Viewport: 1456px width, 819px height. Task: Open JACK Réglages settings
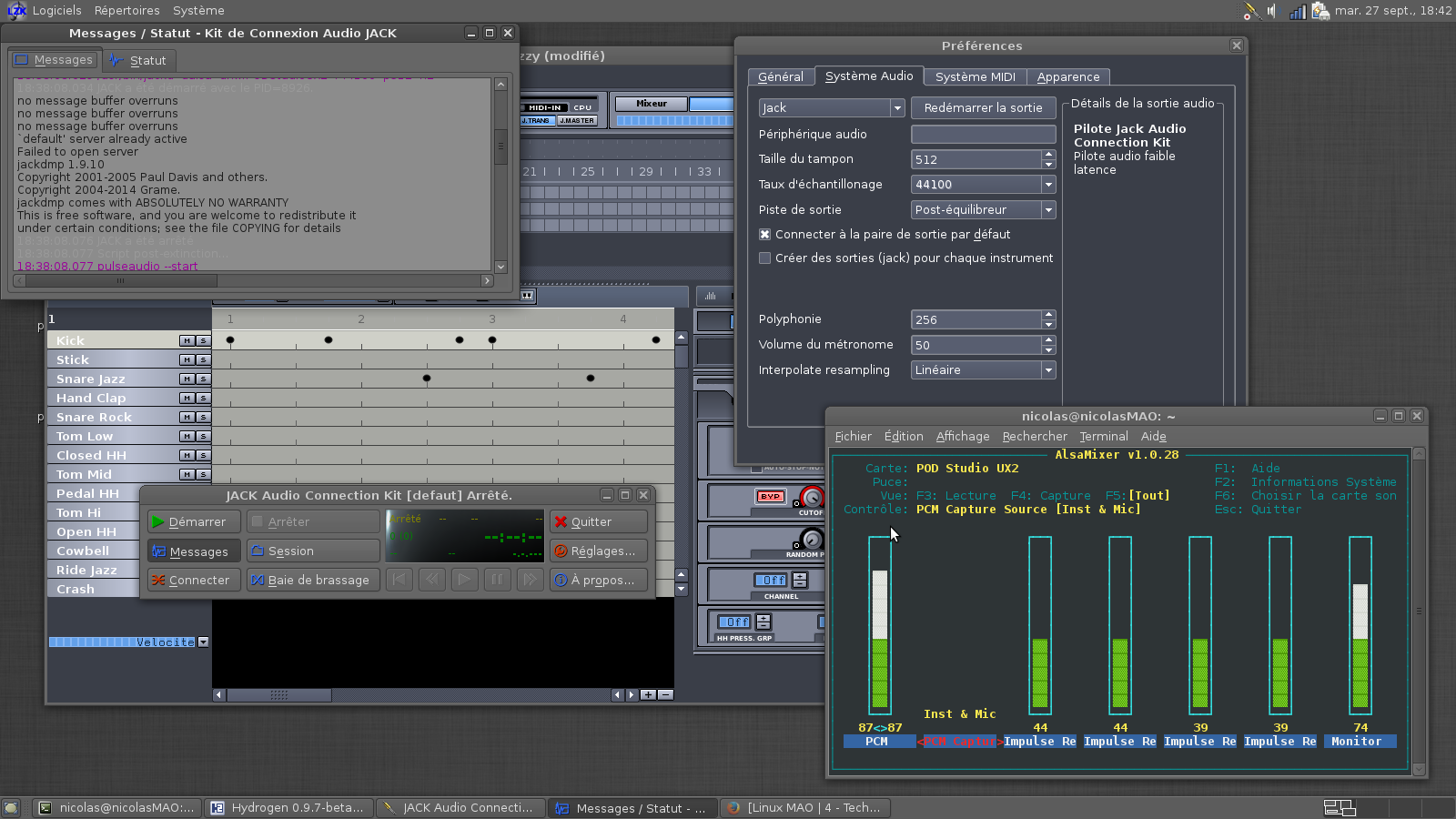(x=598, y=551)
